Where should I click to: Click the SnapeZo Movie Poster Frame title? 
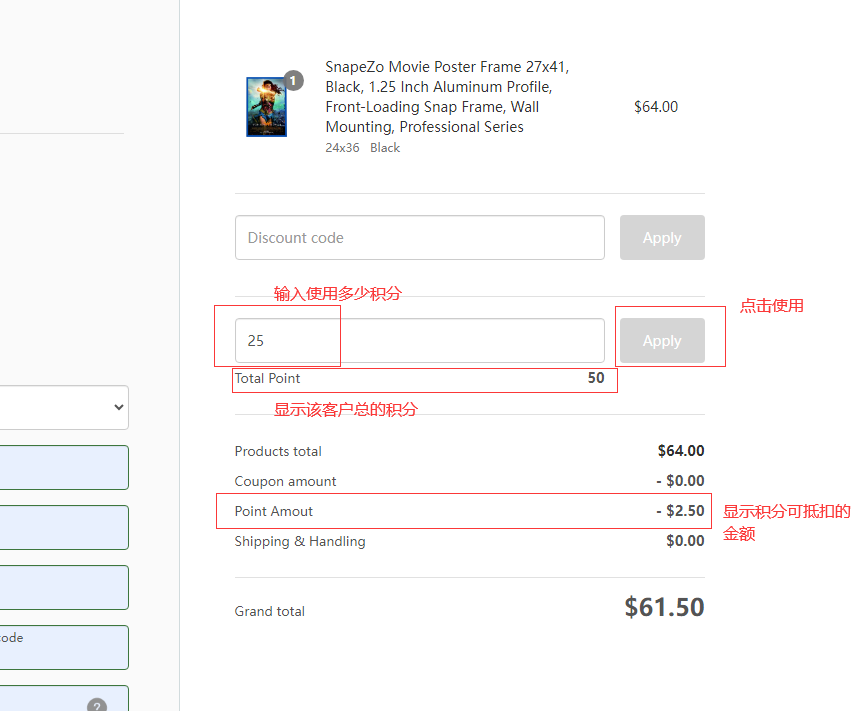[x=446, y=97]
